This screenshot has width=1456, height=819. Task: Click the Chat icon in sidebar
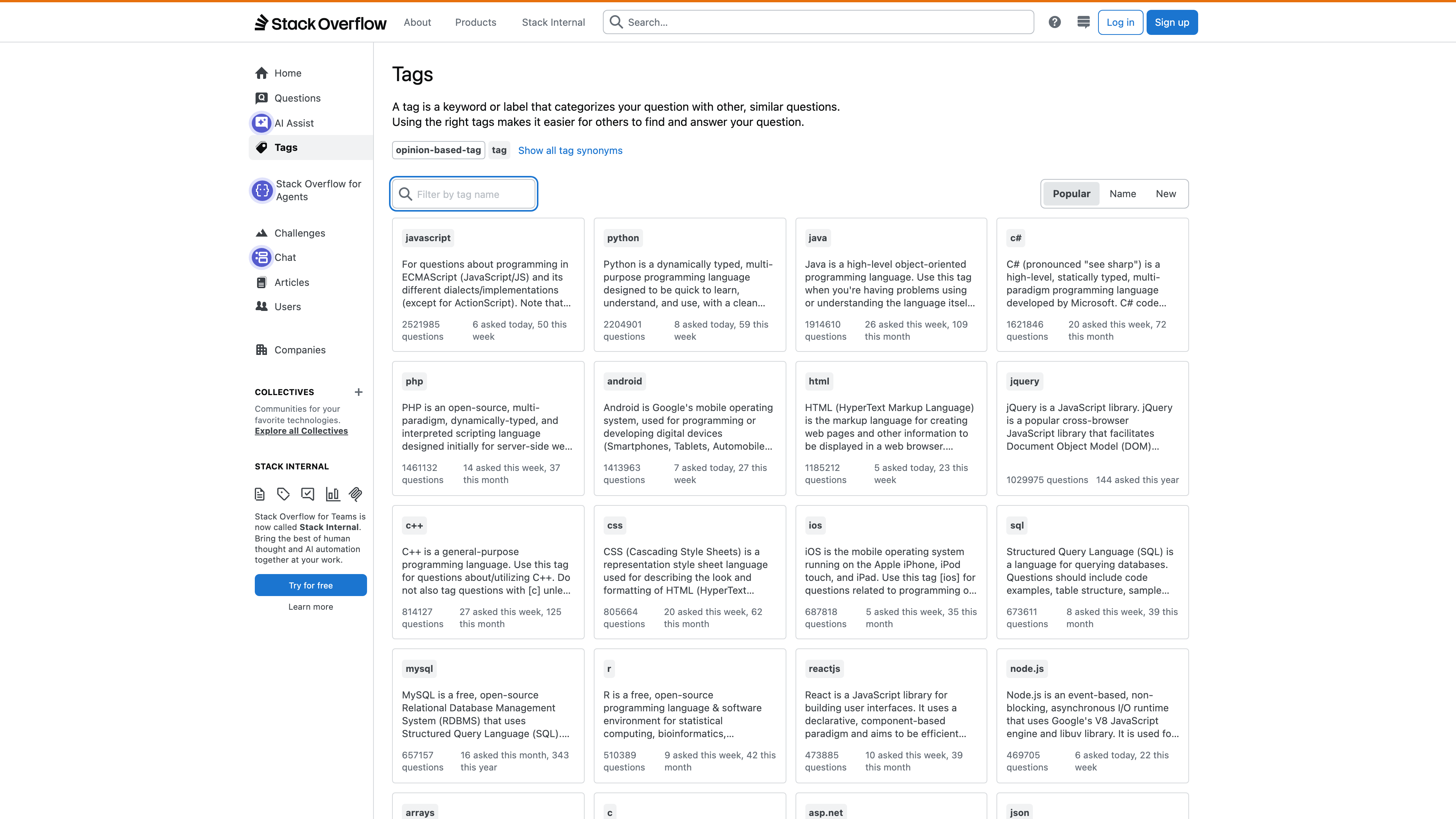(261, 257)
